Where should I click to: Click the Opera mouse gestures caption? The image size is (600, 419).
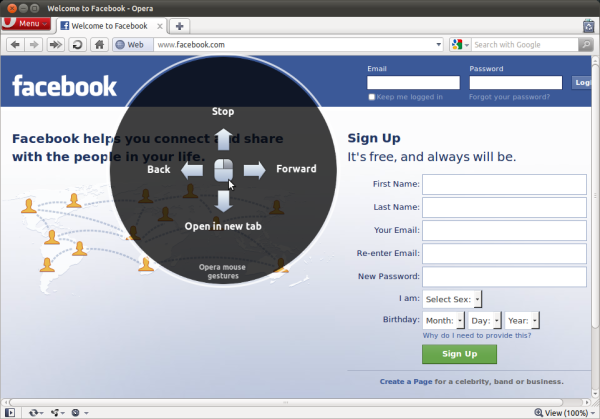tap(223, 271)
